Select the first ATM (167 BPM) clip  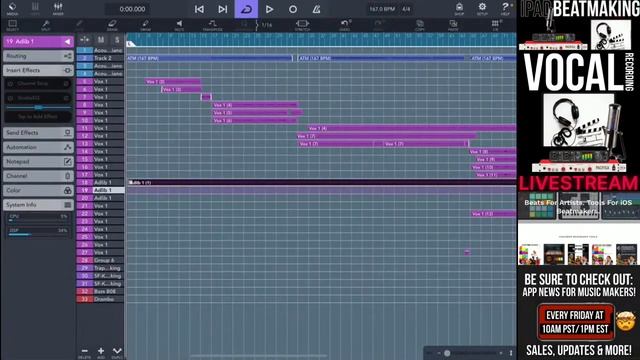click(209, 58)
